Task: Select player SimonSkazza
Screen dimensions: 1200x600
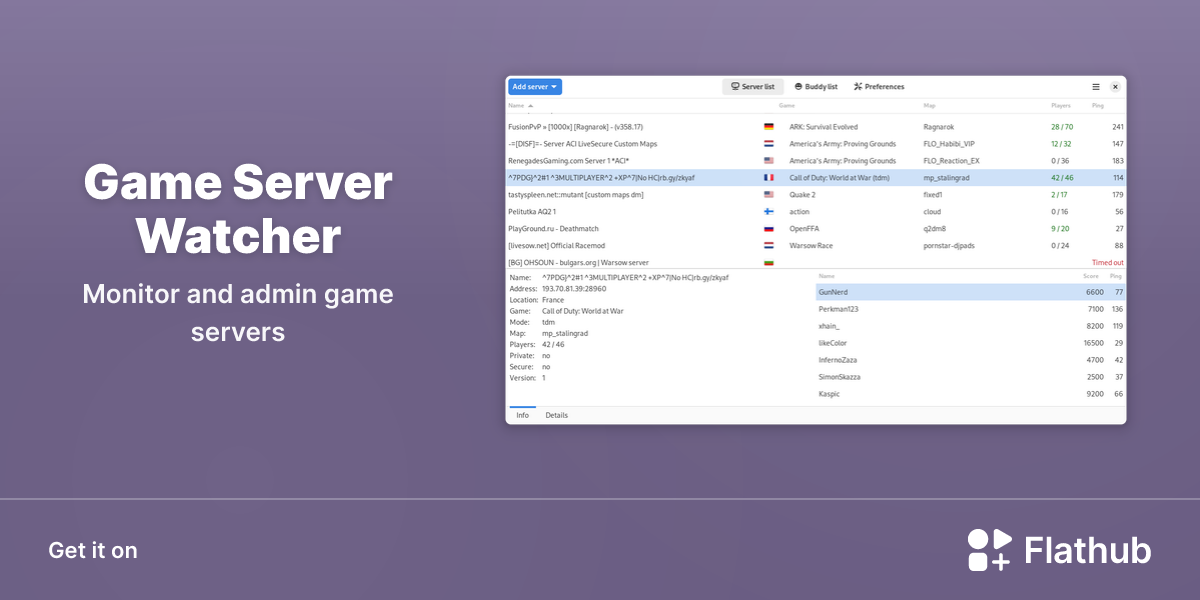Action: [x=970, y=377]
